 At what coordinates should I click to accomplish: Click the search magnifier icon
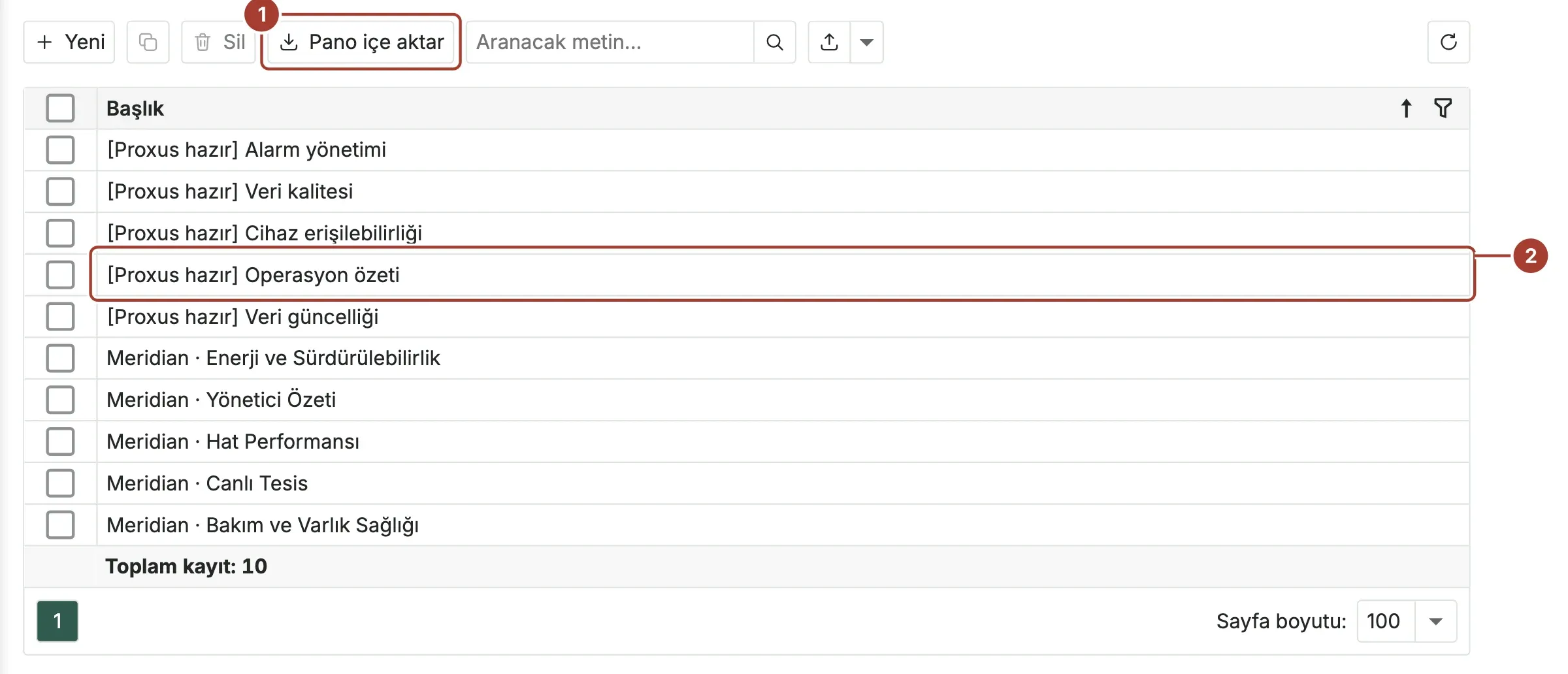tap(775, 42)
